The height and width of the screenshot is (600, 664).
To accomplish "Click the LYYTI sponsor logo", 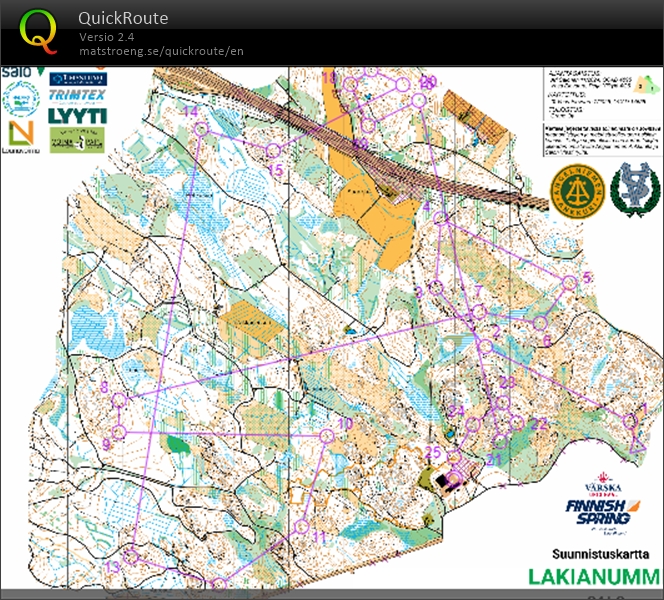I will click(78, 115).
